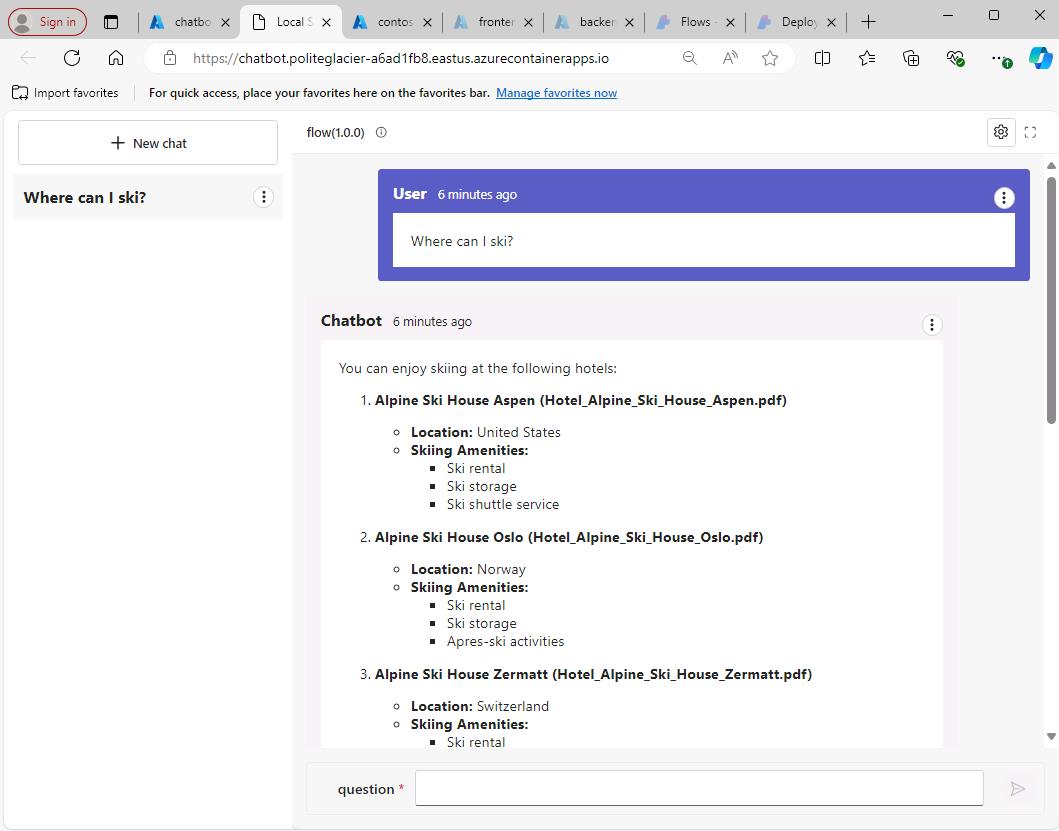The height and width of the screenshot is (831, 1059).
Task: Click the Alpine Ski House Aspen heading
Action: pyautogui.click(x=581, y=400)
